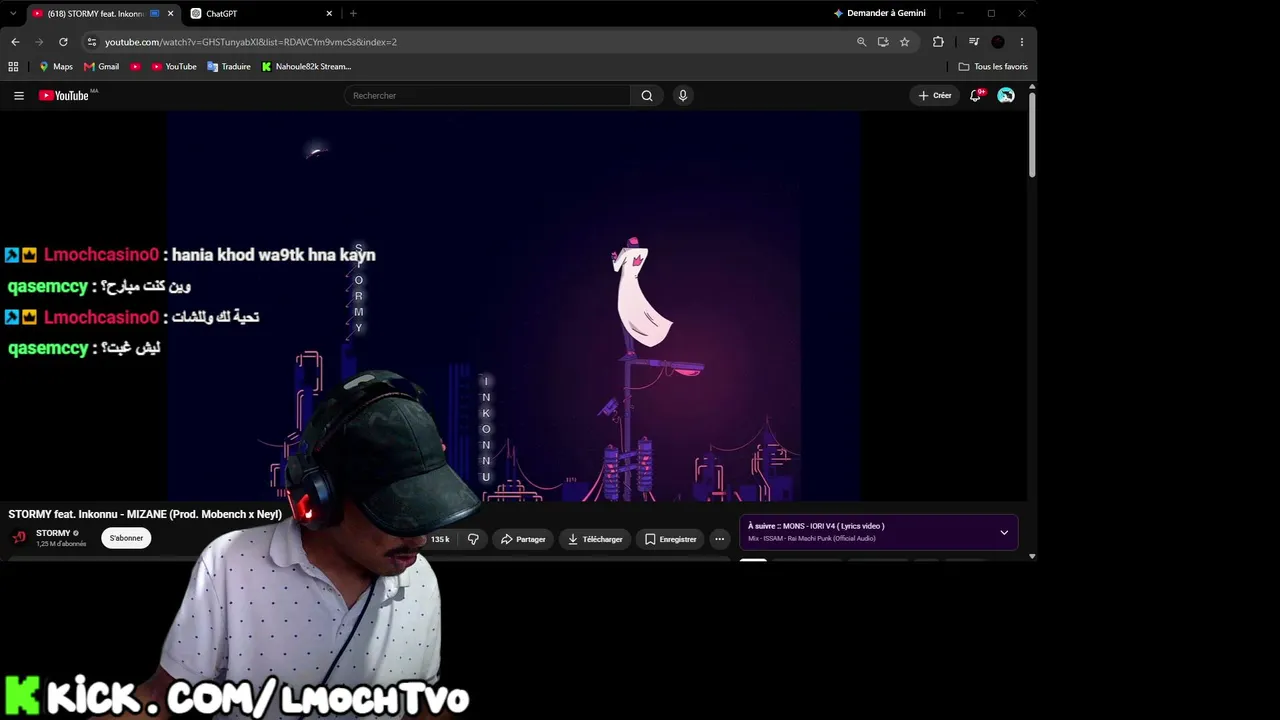Open the Chrome apps grid in bookmarks bar
The height and width of the screenshot is (720, 1280).
coord(13,67)
